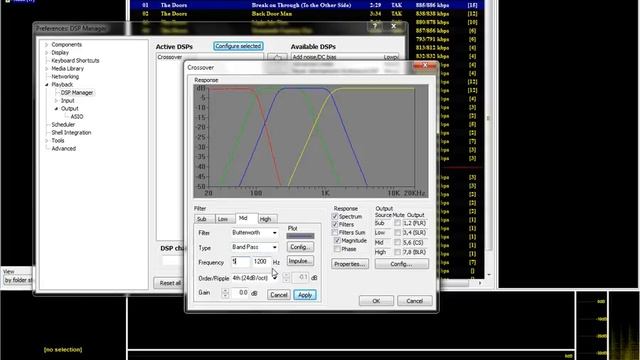Toggle the Spectrum response checkbox
640x360 pixels.
point(335,216)
